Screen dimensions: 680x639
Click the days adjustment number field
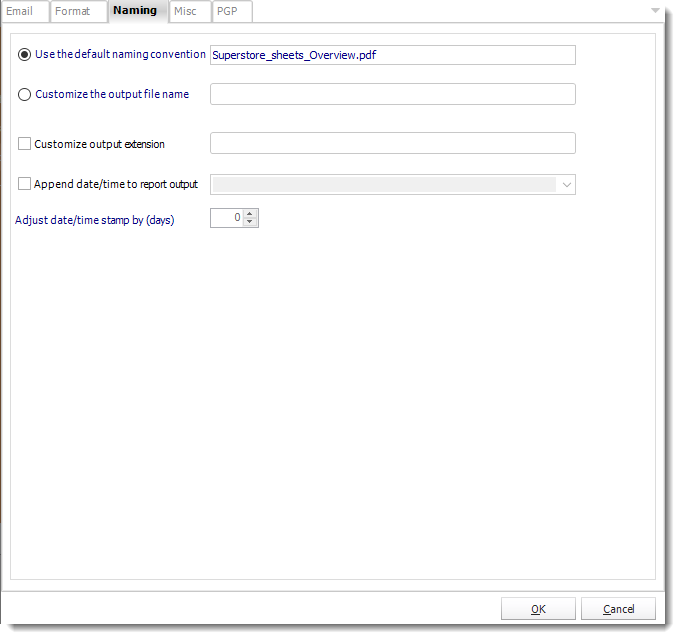[228, 218]
